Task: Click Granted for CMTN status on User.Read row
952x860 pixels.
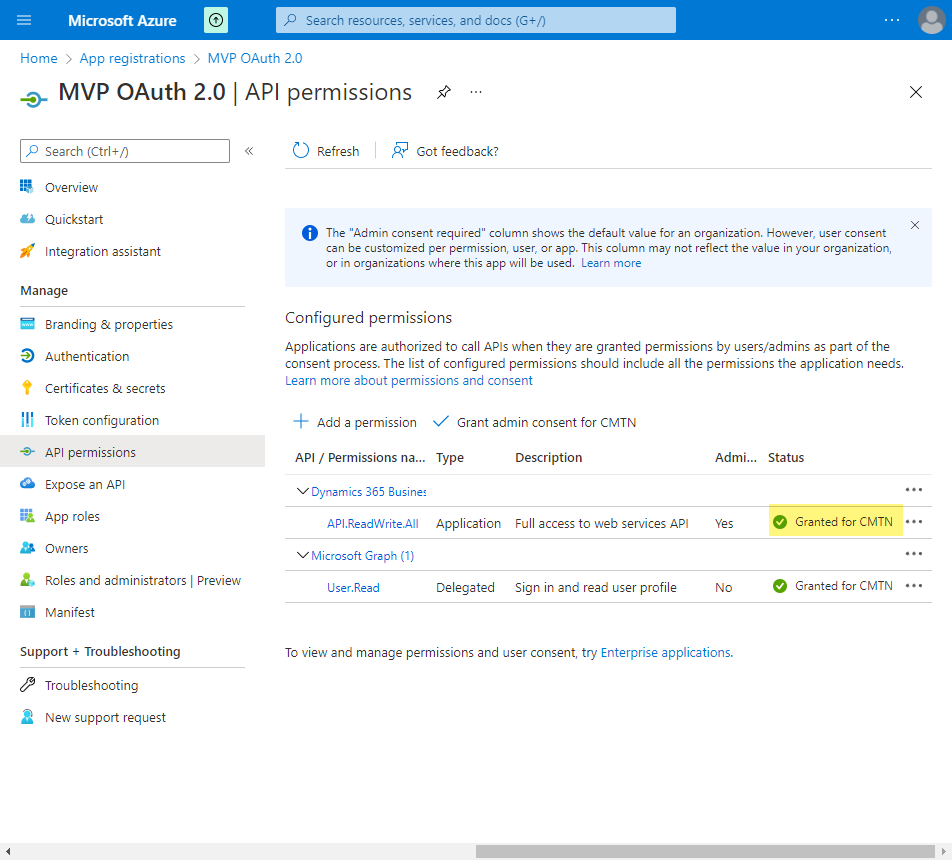Action: [x=833, y=586]
